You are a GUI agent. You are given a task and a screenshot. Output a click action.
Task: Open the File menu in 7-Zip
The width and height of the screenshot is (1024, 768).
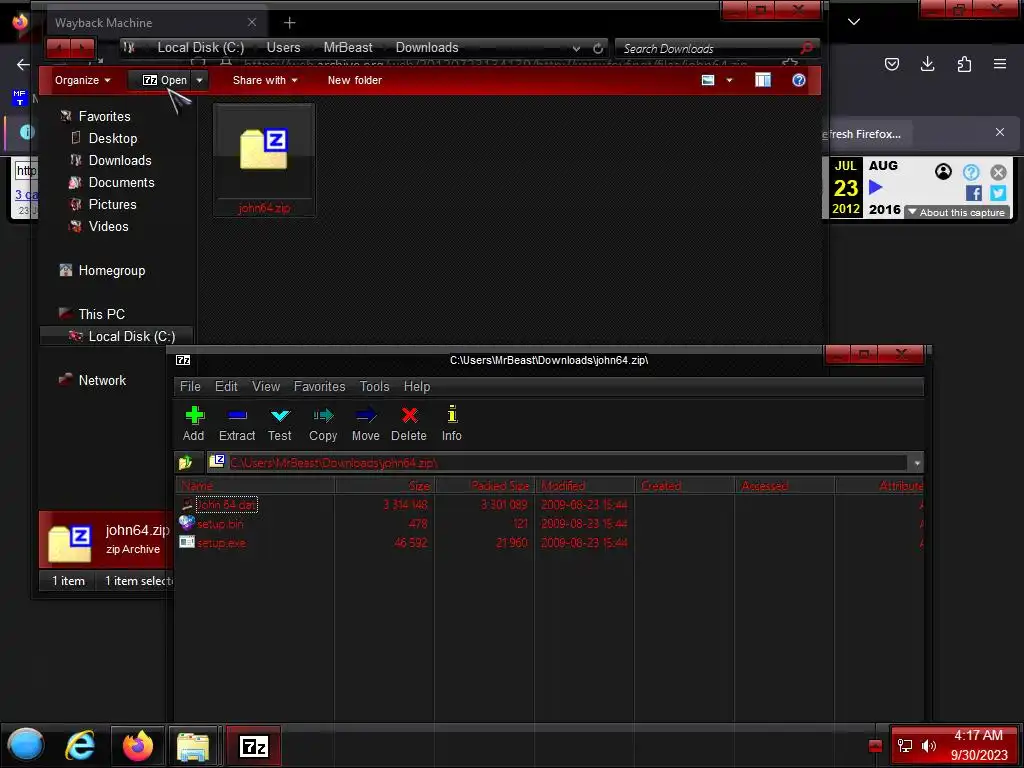(190, 387)
